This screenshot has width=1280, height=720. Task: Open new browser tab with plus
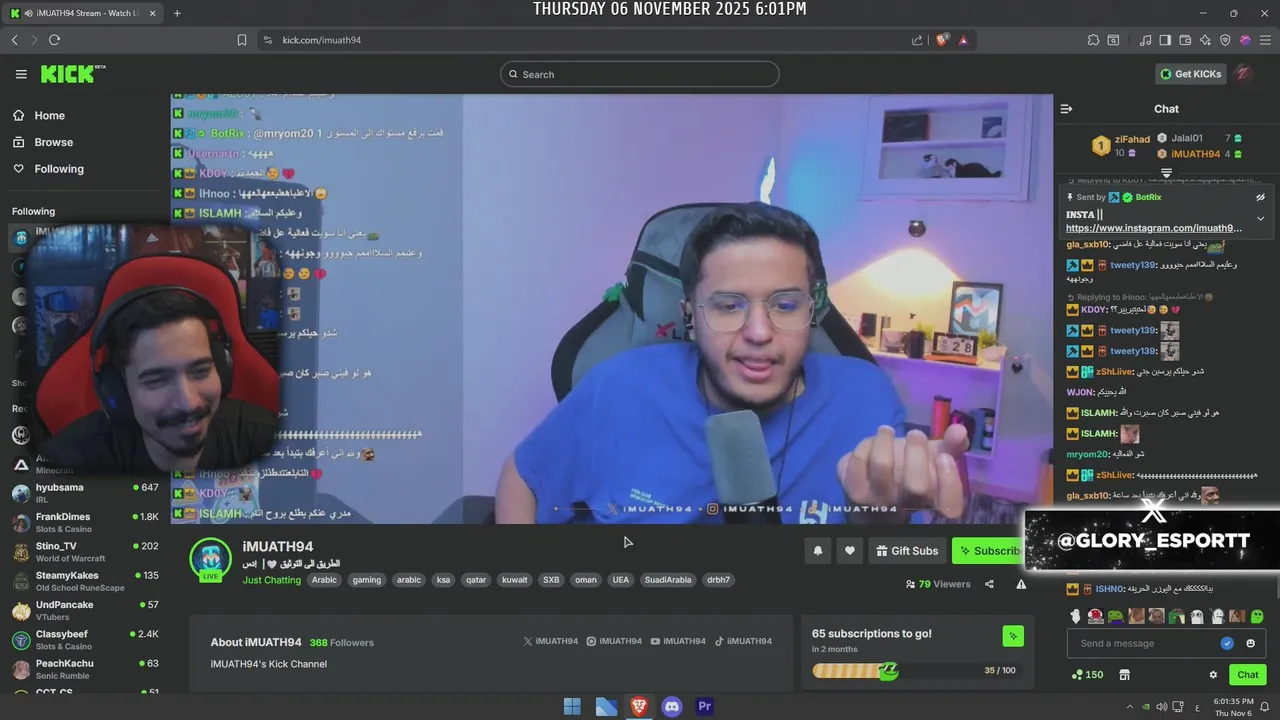[177, 13]
